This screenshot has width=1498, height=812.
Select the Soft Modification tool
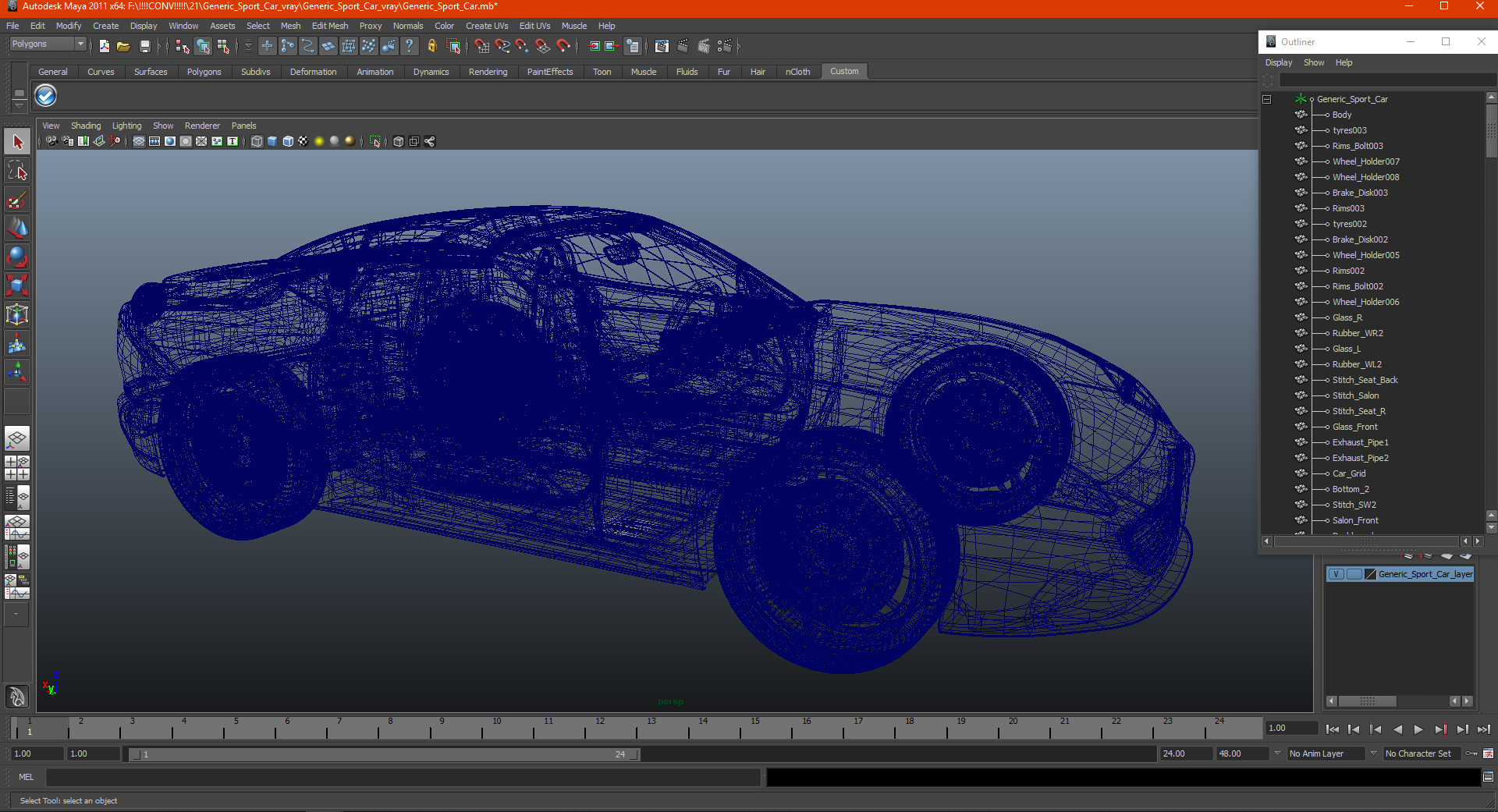click(x=17, y=343)
